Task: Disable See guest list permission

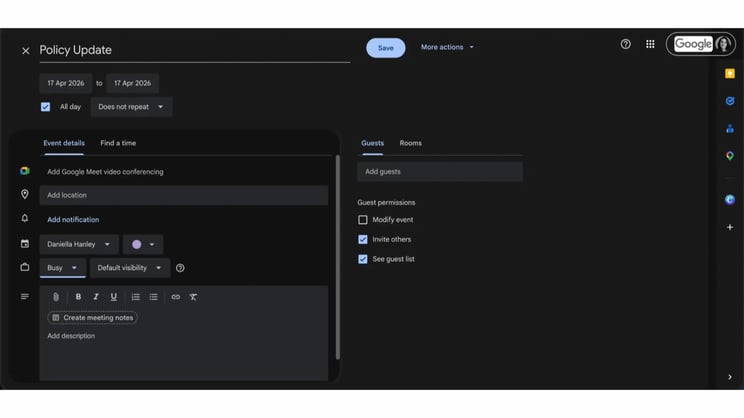Action: coord(363,259)
